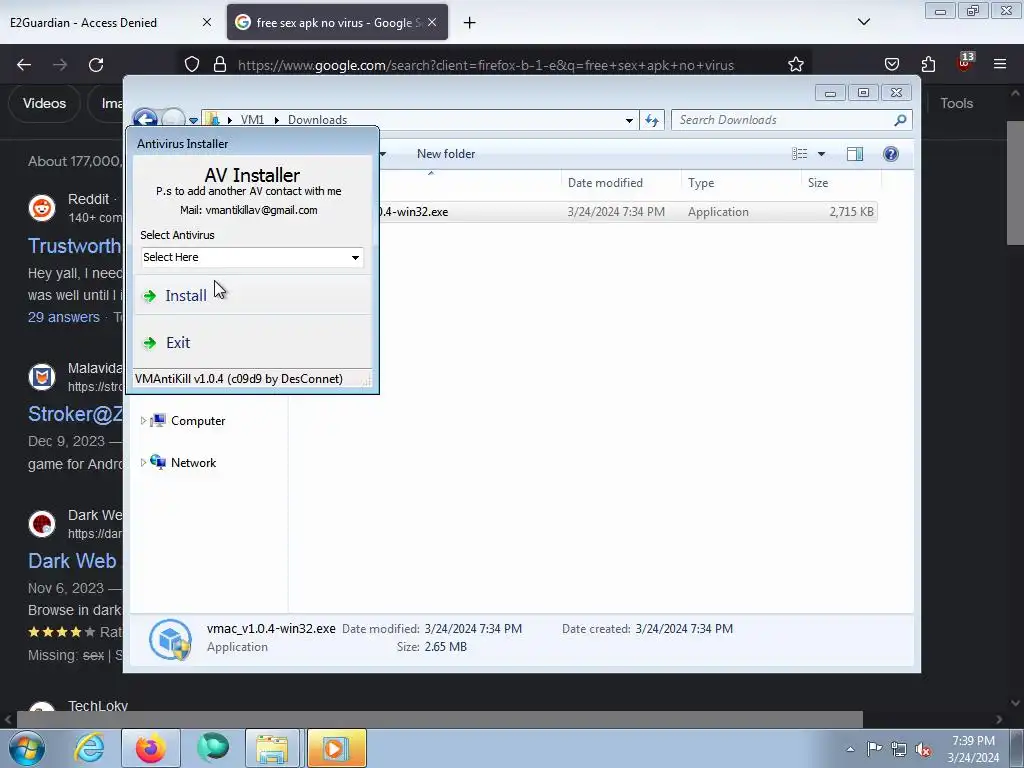
Task: Open the address bar history dropdown
Action: click(x=629, y=120)
